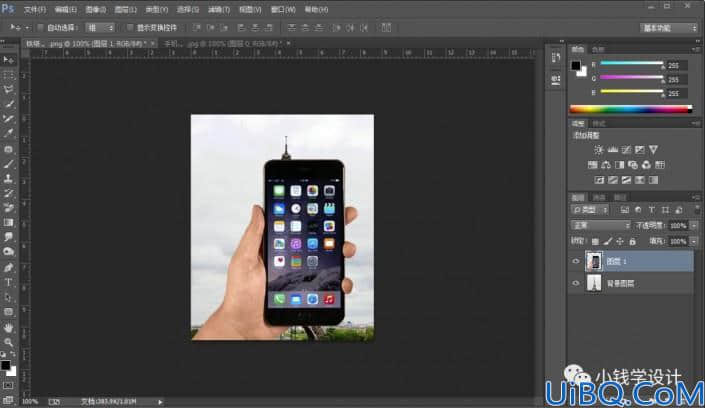This screenshot has height=408, width=705.
Task: Add an Exposure adjustment
Action: (639, 150)
